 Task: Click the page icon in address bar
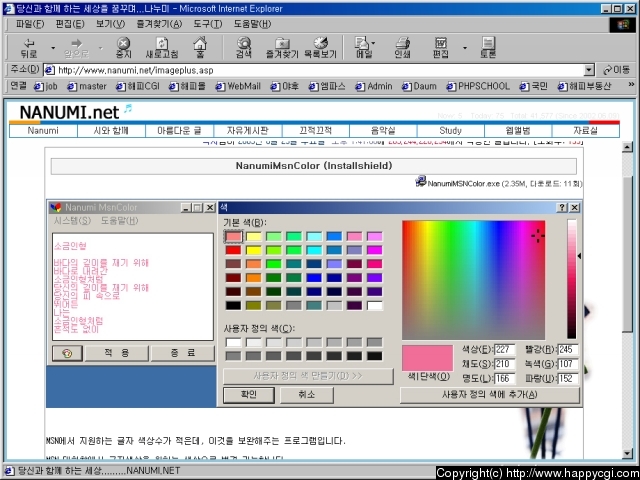[50, 70]
